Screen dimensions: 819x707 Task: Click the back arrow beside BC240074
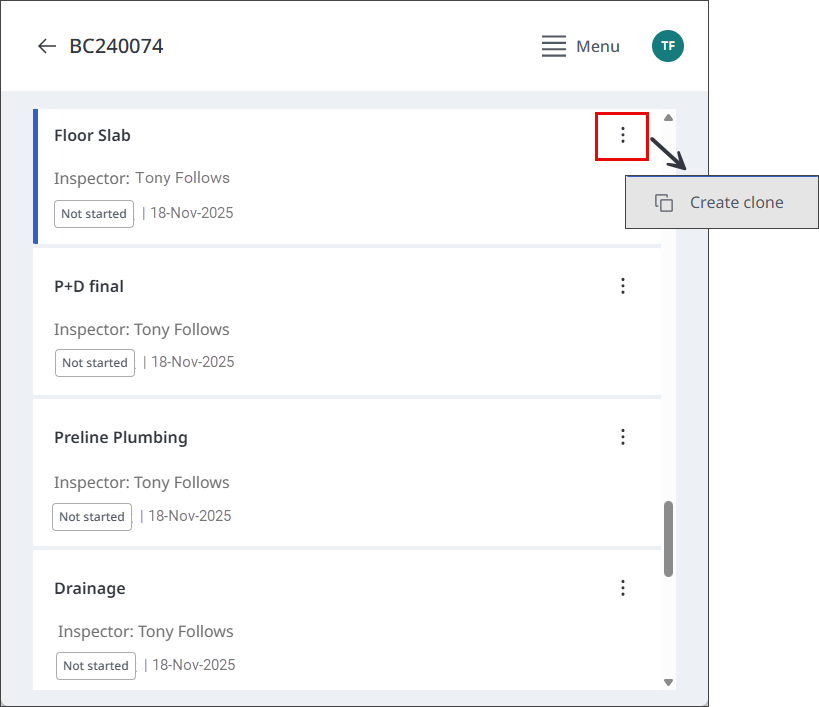click(x=47, y=46)
